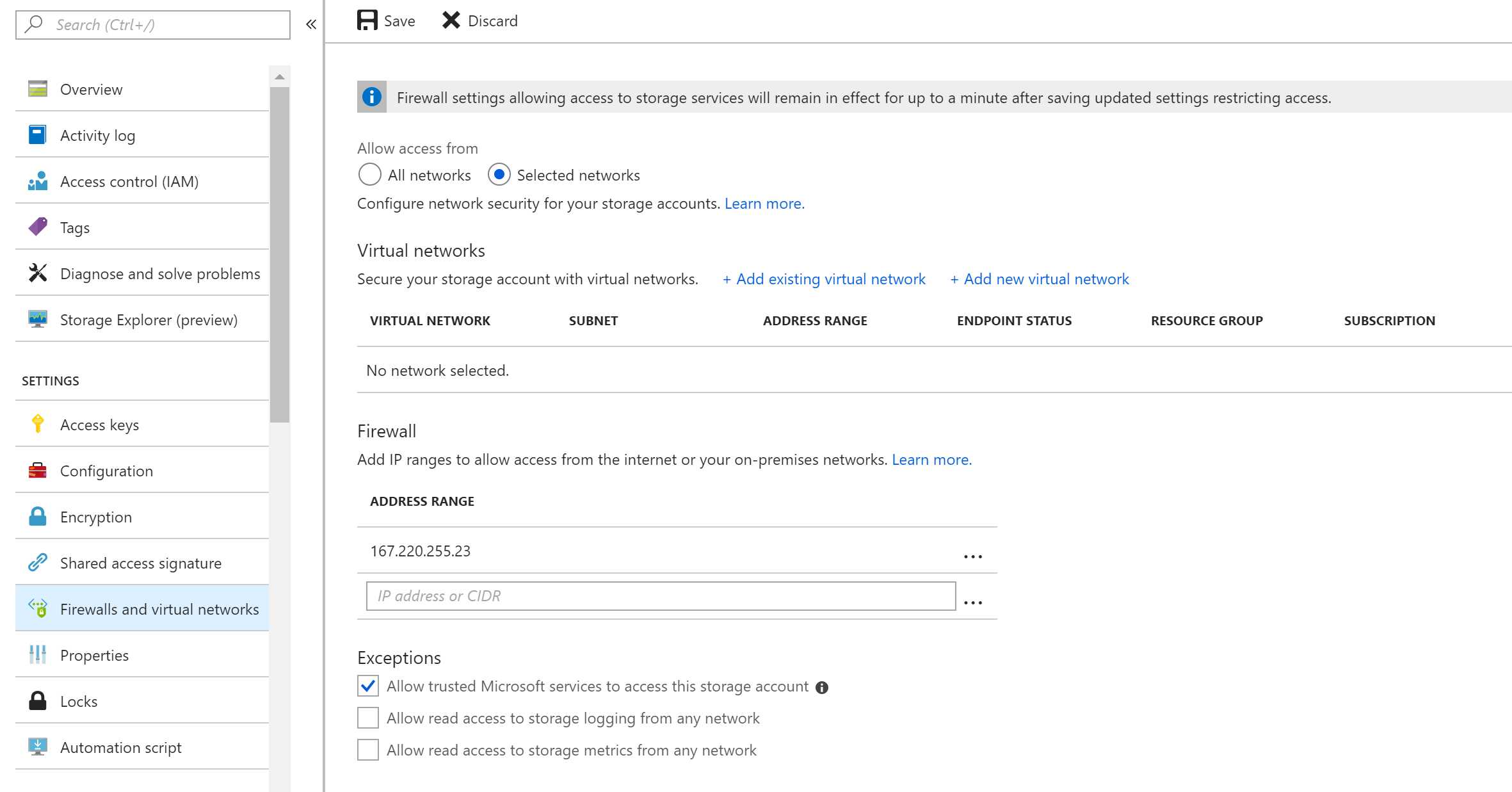The width and height of the screenshot is (1512, 792).
Task: Click the Shared access signature link icon
Action: tap(38, 562)
